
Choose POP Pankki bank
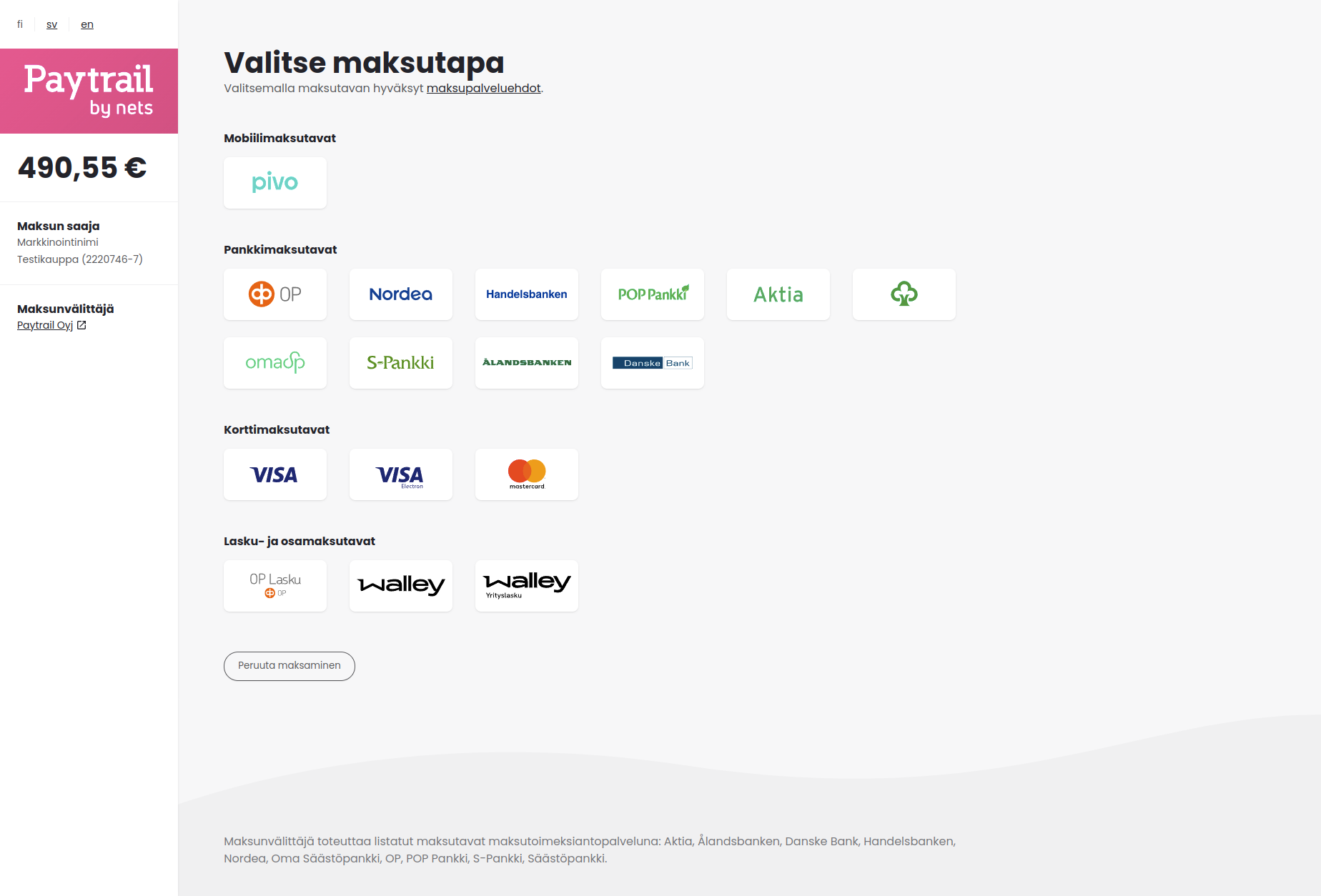653,294
